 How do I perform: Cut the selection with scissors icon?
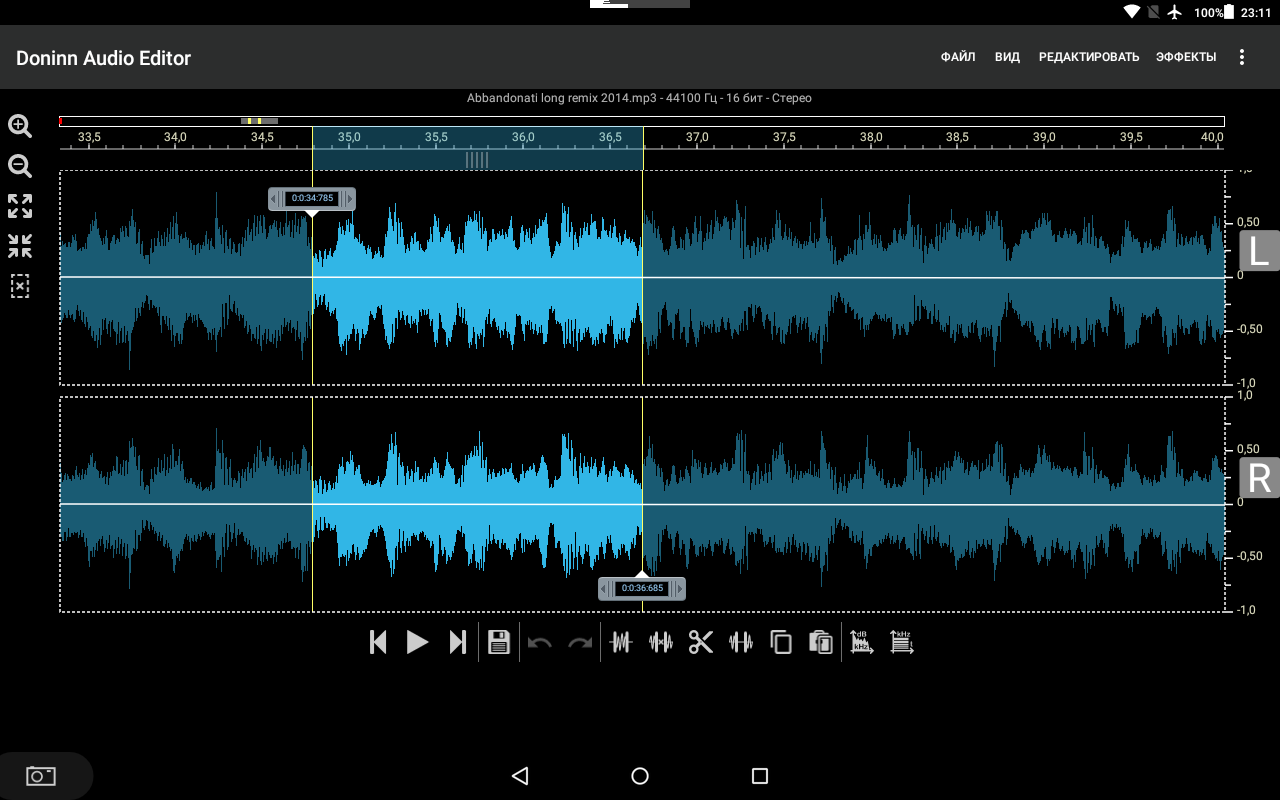coord(701,642)
